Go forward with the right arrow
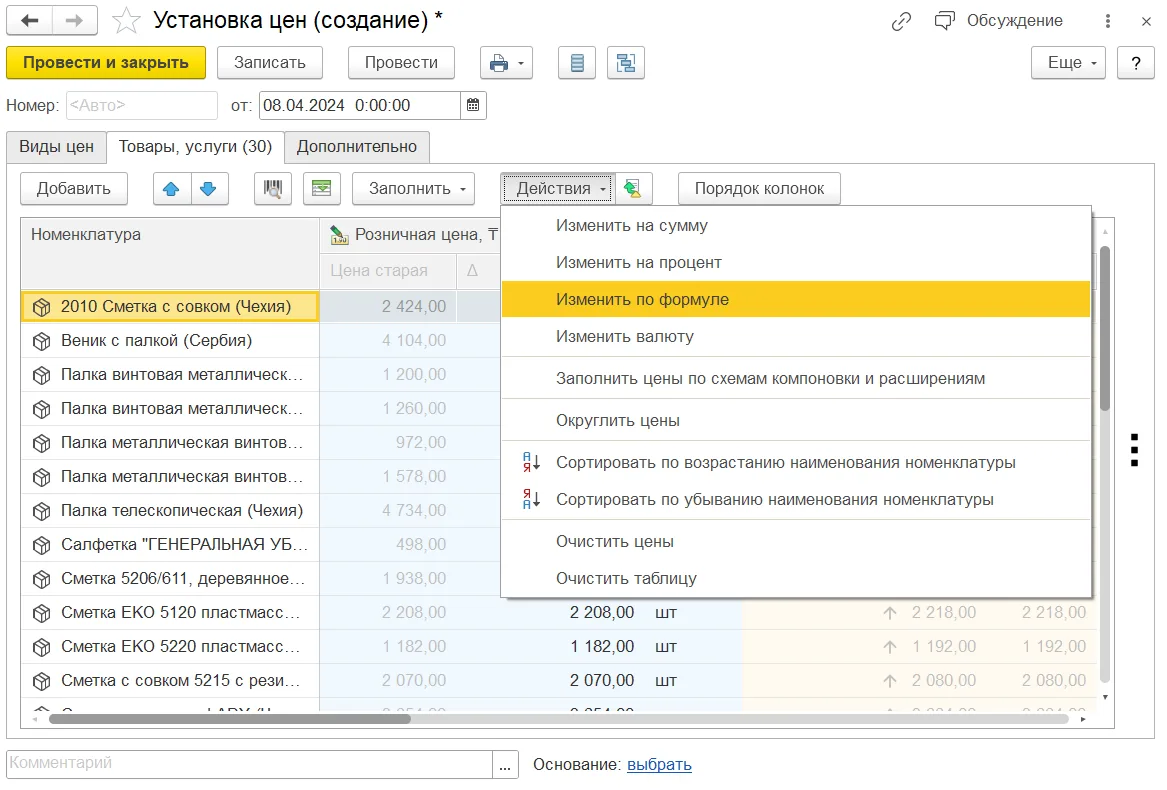Viewport: 1167px width, 790px height. [x=74, y=20]
